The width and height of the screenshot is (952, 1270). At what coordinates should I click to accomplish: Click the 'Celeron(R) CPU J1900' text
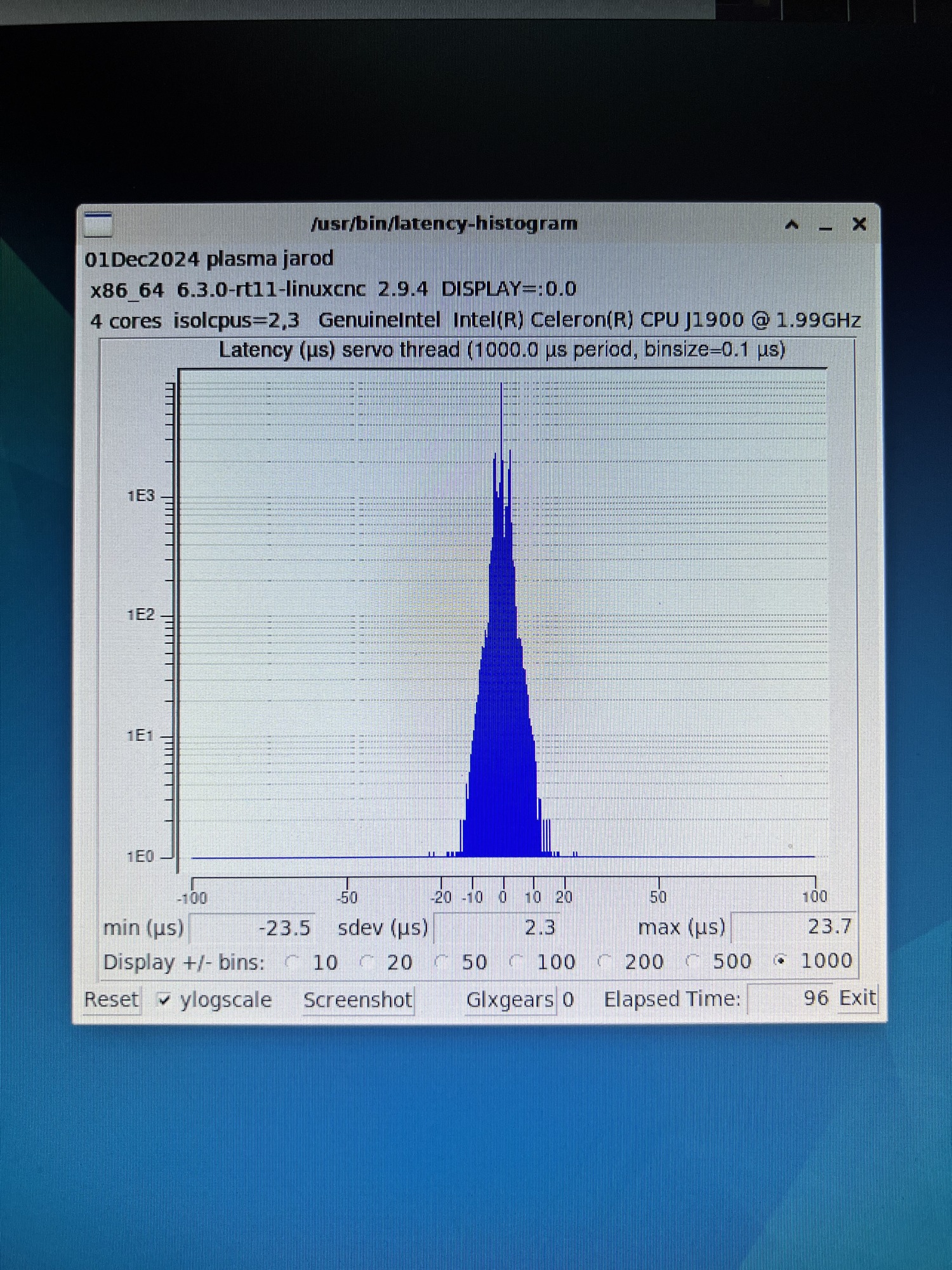pyautogui.click(x=637, y=320)
